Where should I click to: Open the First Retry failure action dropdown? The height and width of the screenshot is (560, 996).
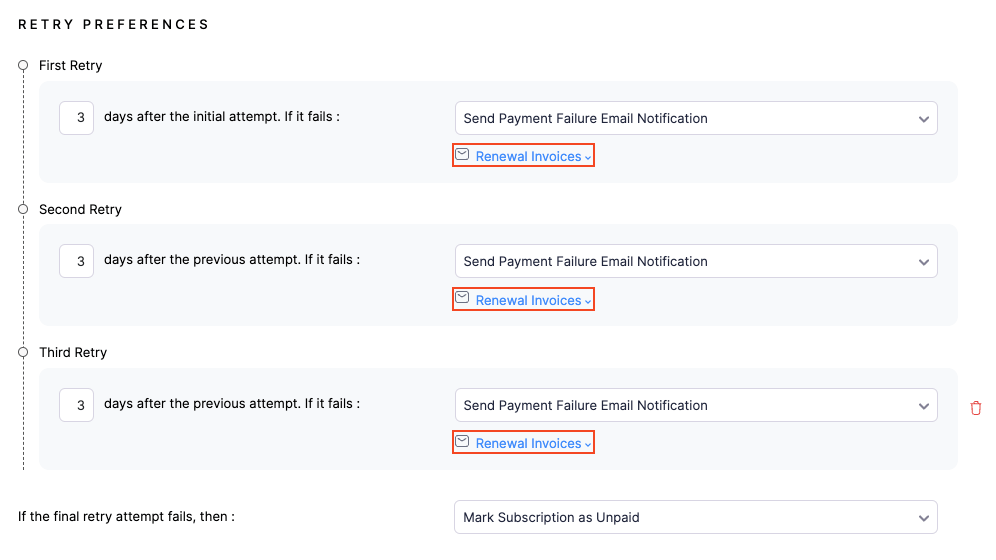695,118
